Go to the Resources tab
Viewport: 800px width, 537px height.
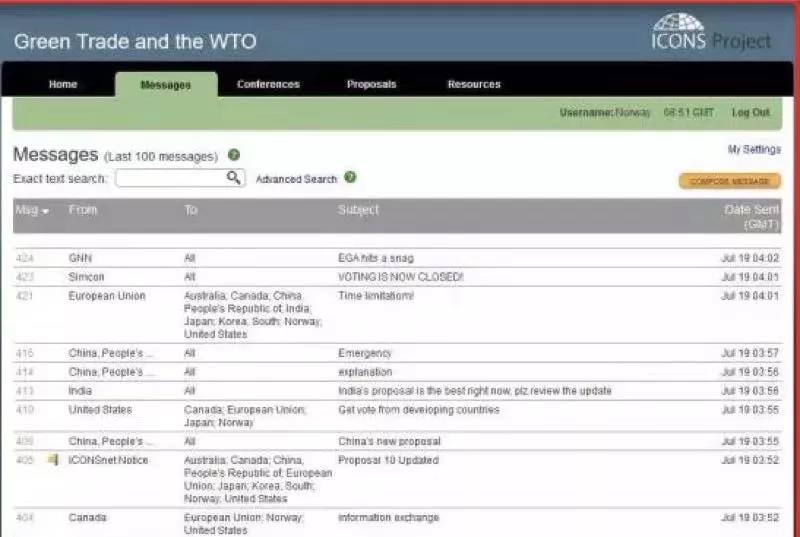coord(474,85)
